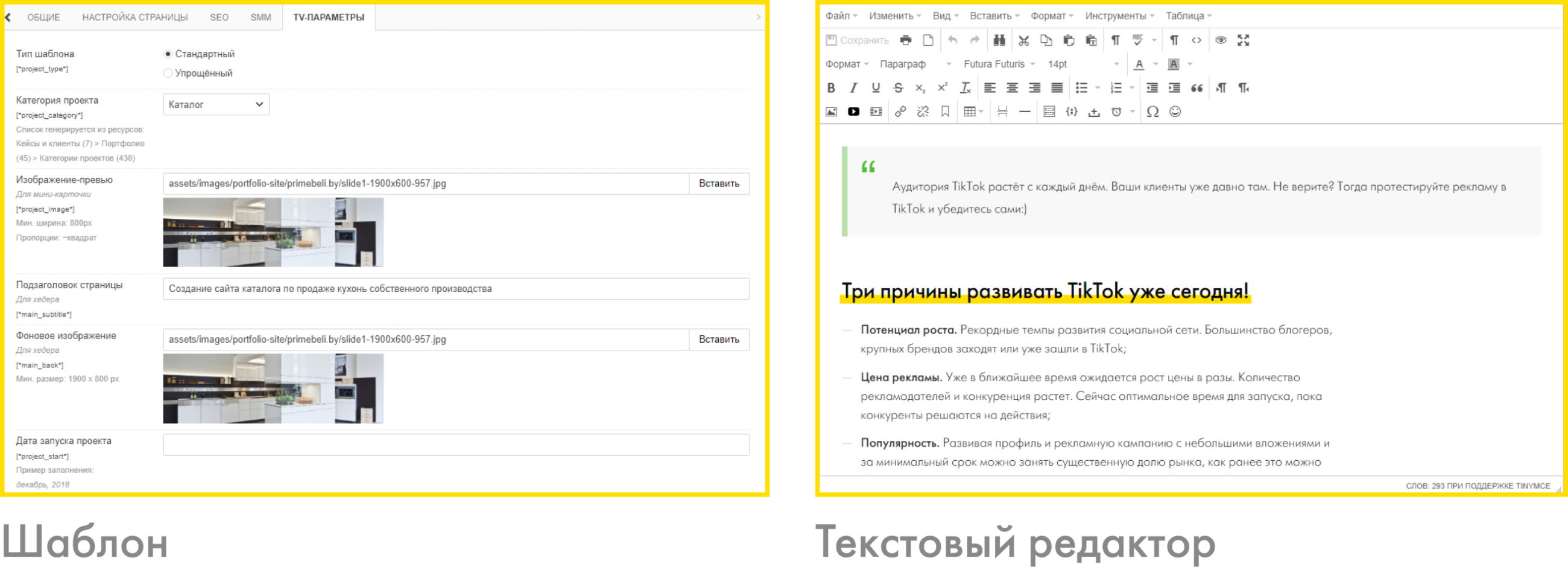Switch to the ОБЩИЕ tab
Image resolution: width=1568 pixels, height=573 pixels.
coord(44,17)
